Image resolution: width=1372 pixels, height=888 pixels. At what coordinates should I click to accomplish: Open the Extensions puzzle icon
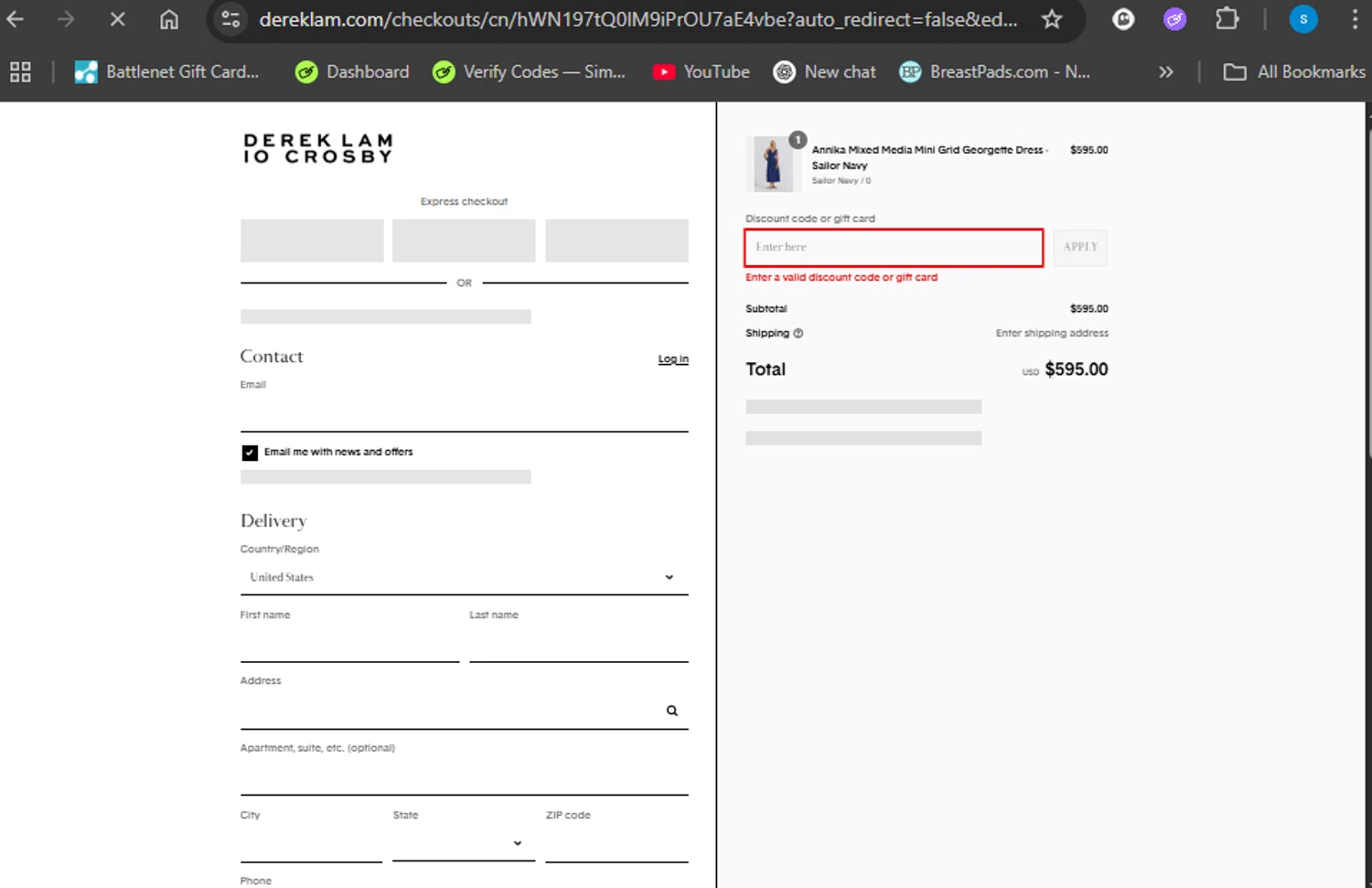click(x=1227, y=19)
